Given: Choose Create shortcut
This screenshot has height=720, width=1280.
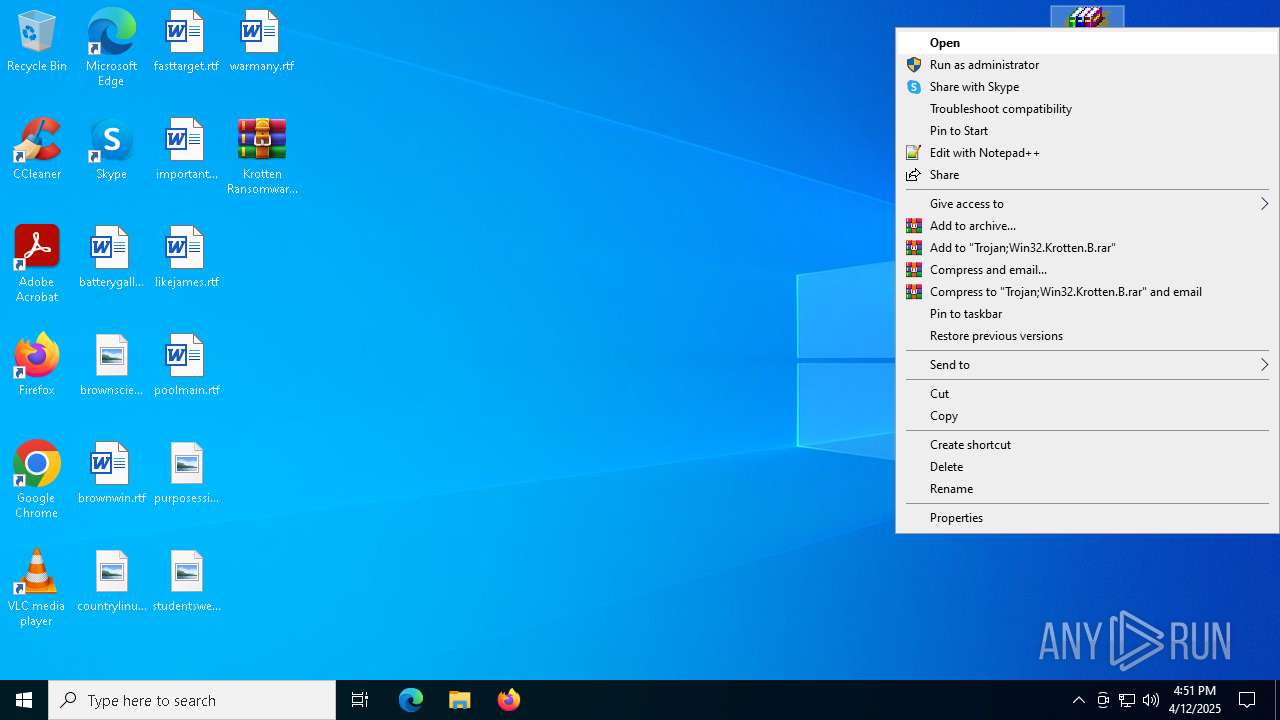Looking at the screenshot, I should 1087,445.
